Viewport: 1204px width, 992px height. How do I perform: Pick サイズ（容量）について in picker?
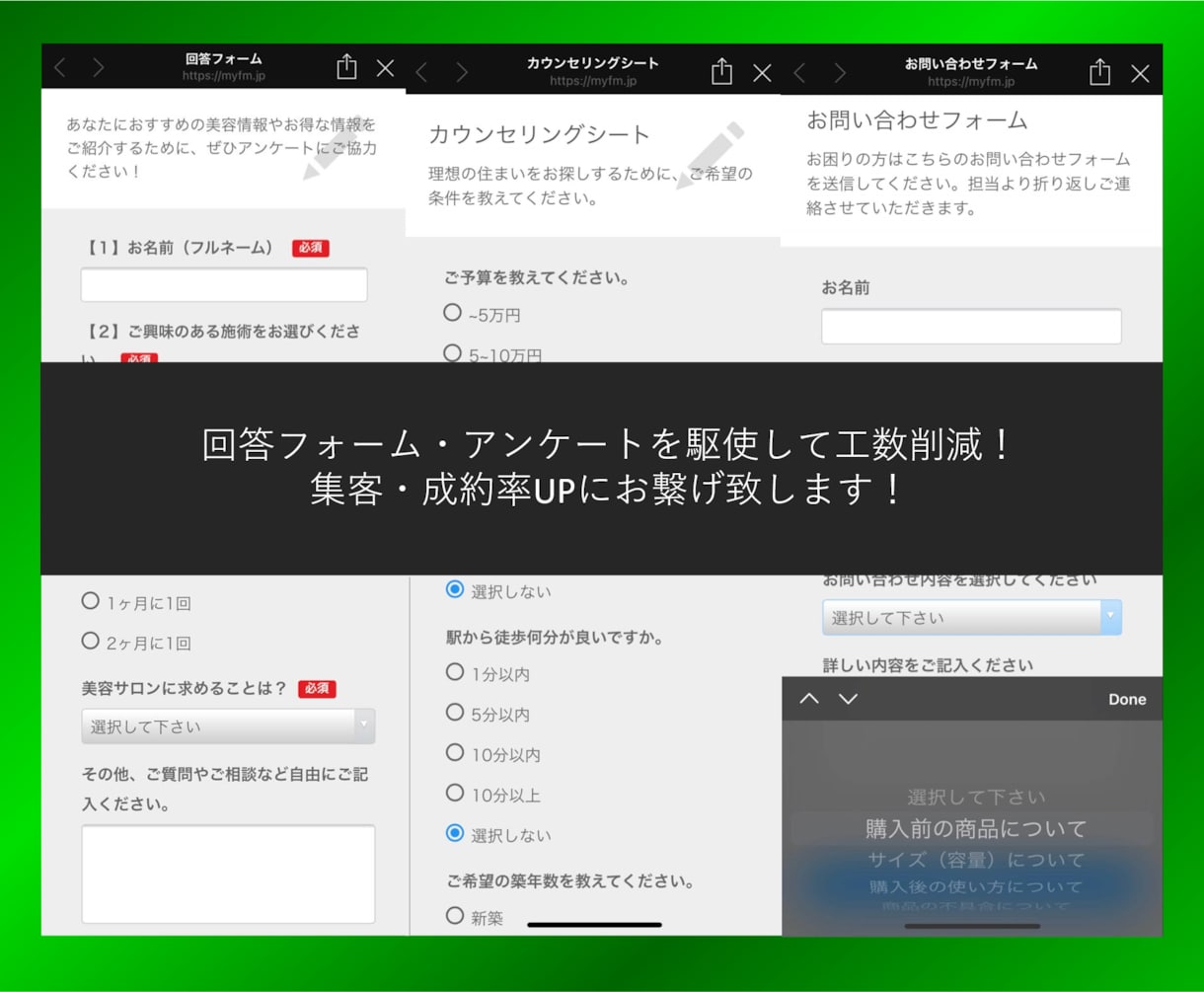click(x=976, y=860)
